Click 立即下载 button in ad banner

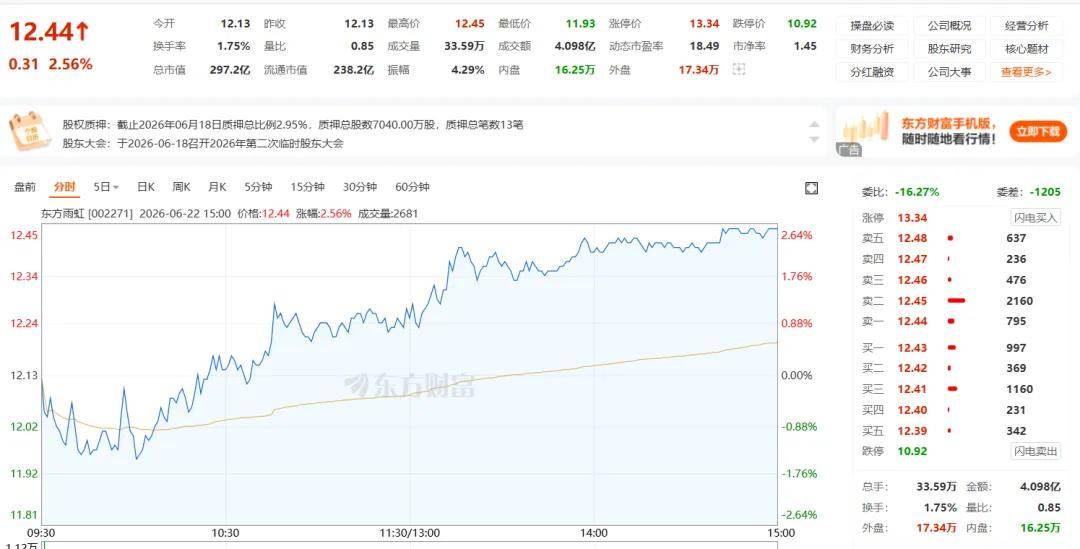(x=1038, y=131)
